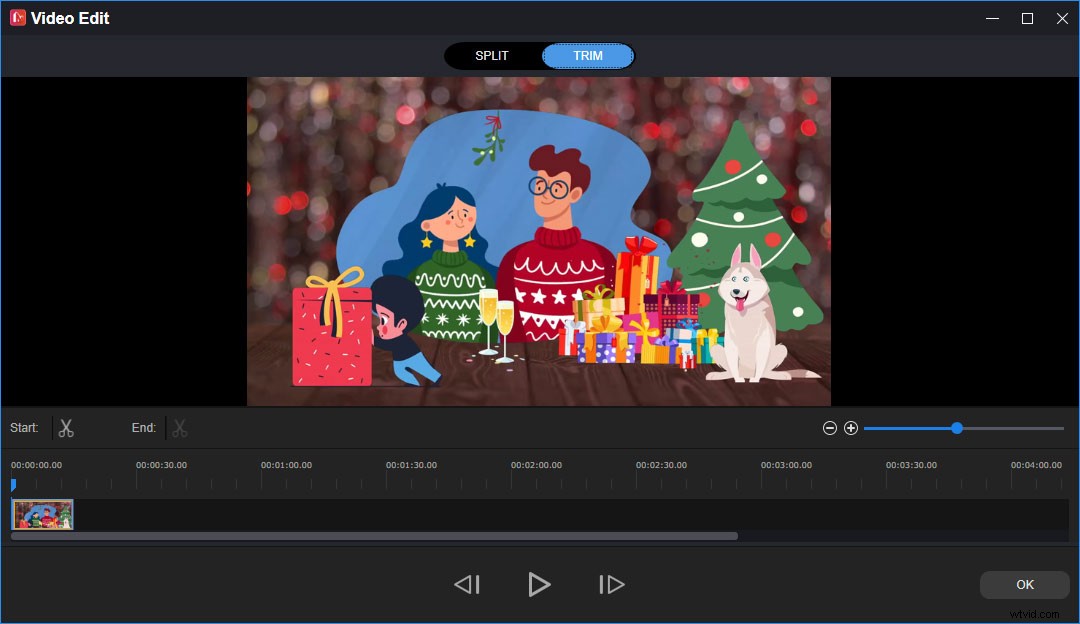Click the Start trim scissors icon
Image resolution: width=1080 pixels, height=624 pixels.
[65, 427]
